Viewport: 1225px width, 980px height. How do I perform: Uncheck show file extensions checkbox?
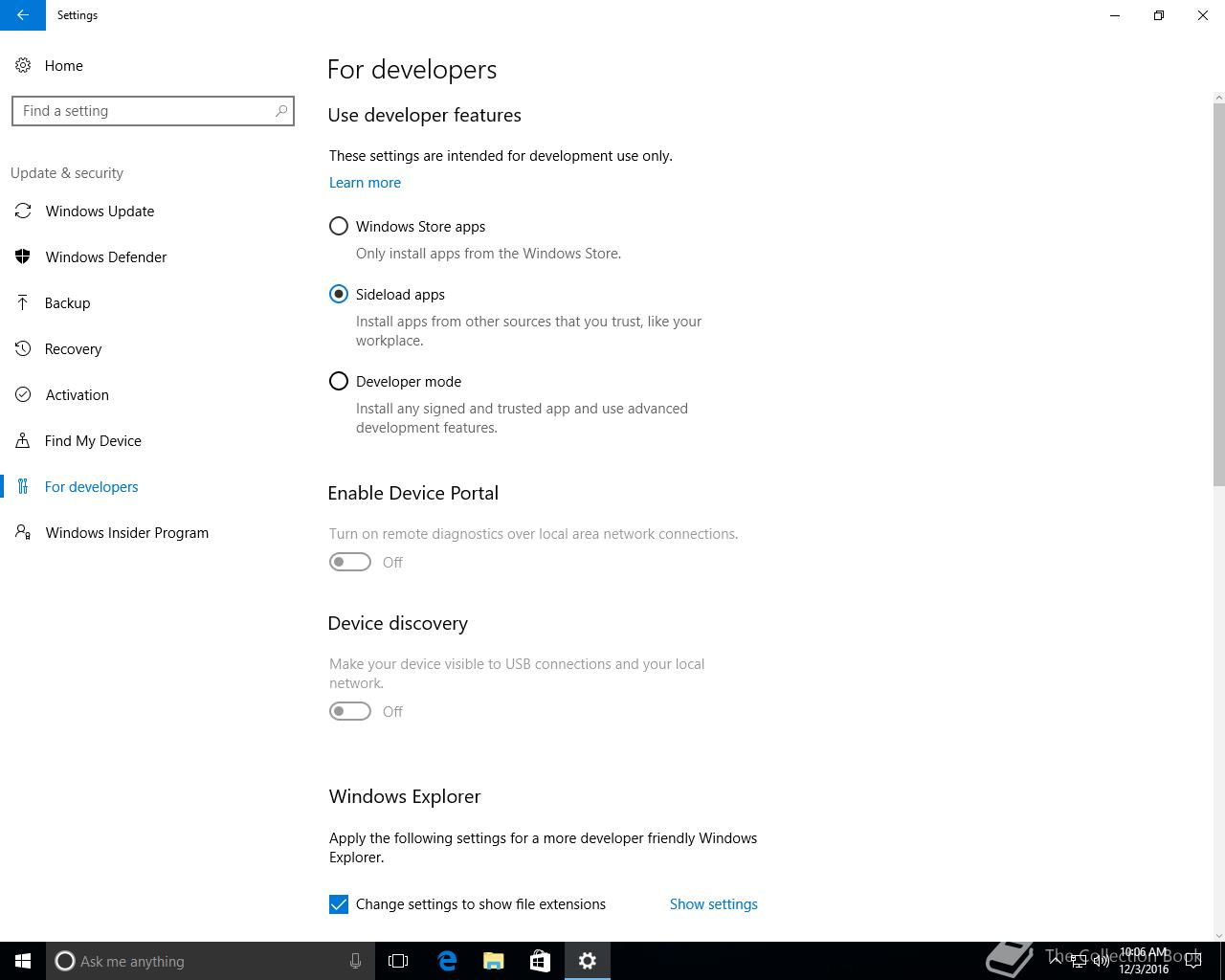[339, 904]
